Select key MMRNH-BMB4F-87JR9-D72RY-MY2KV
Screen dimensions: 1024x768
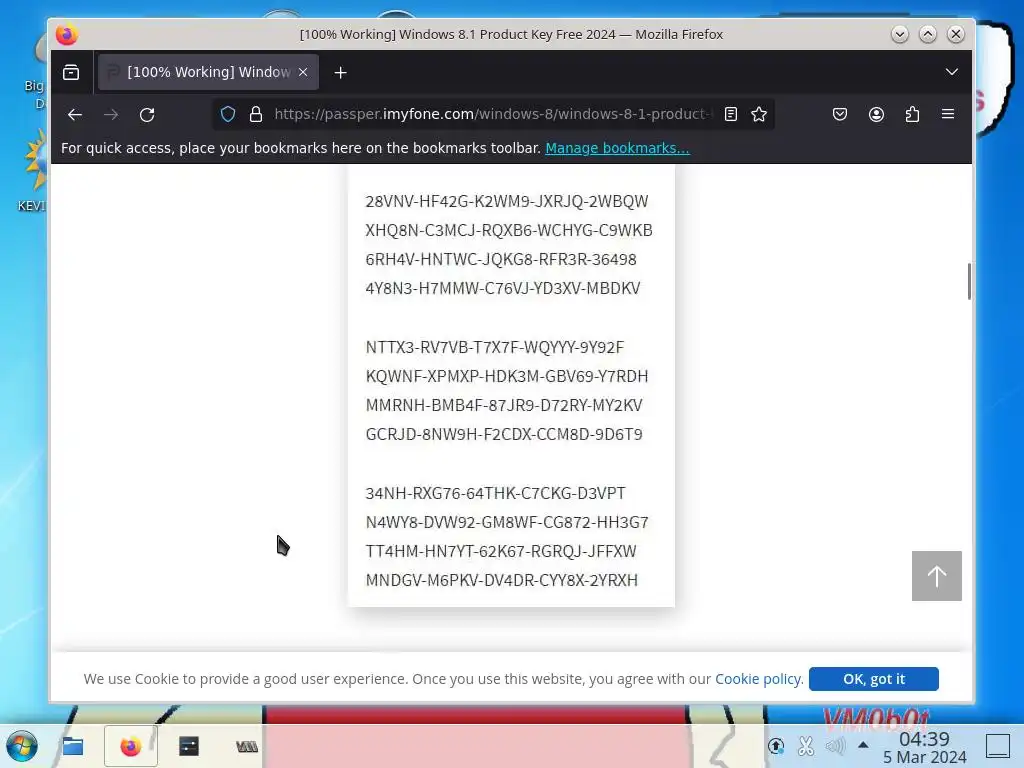pyautogui.click(x=504, y=405)
